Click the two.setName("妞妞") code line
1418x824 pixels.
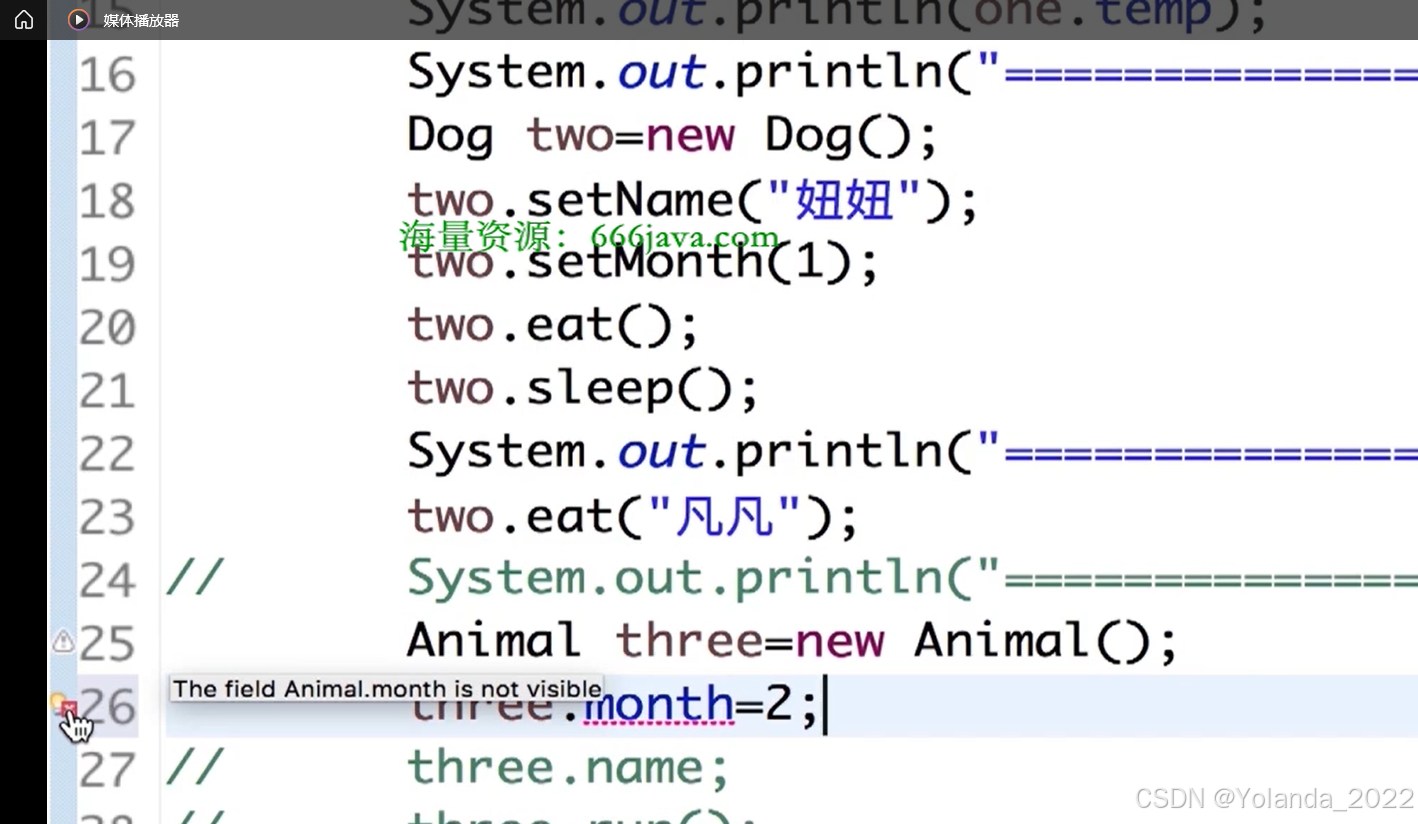click(692, 202)
